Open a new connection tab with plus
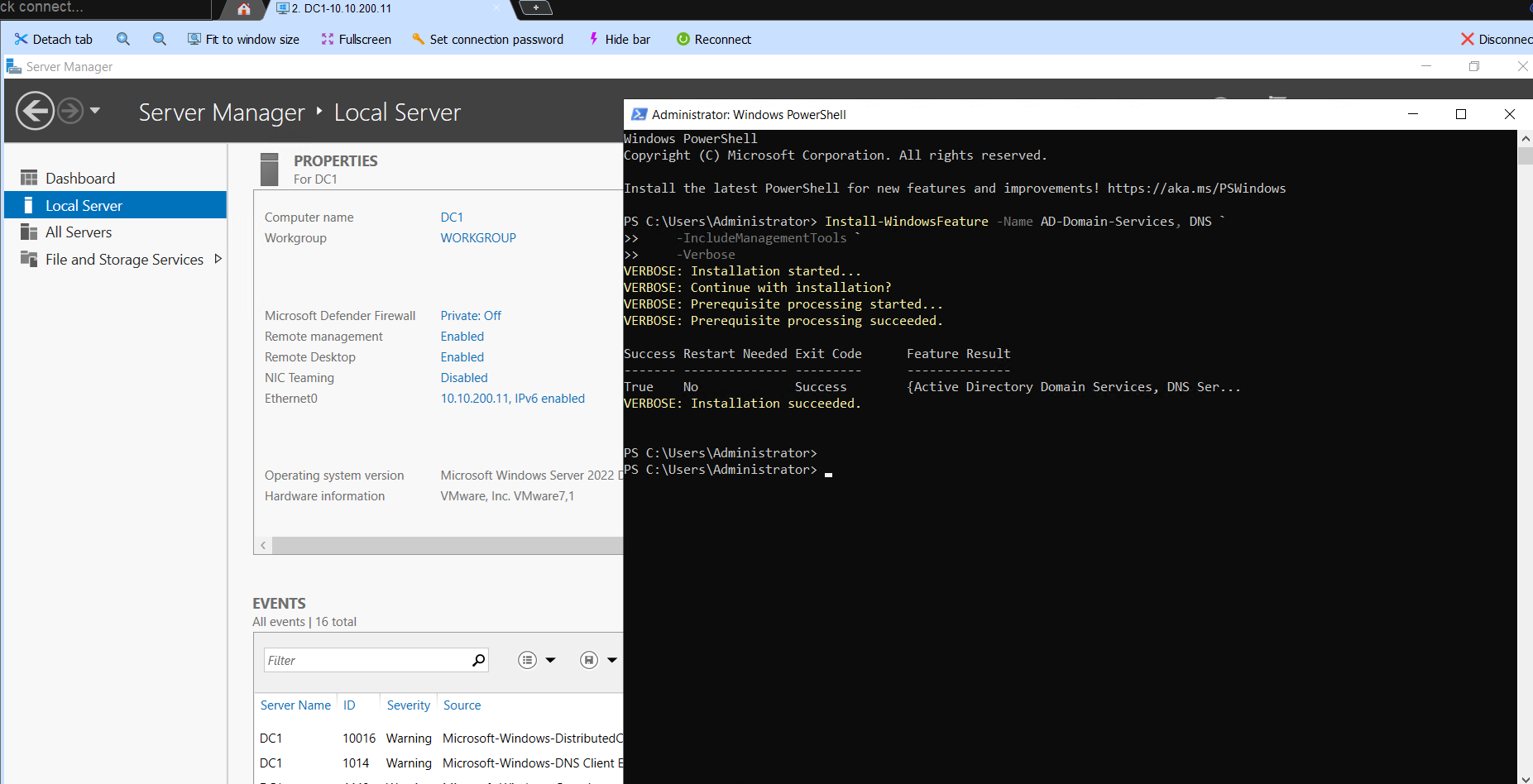Image resolution: width=1533 pixels, height=784 pixels. [536, 8]
